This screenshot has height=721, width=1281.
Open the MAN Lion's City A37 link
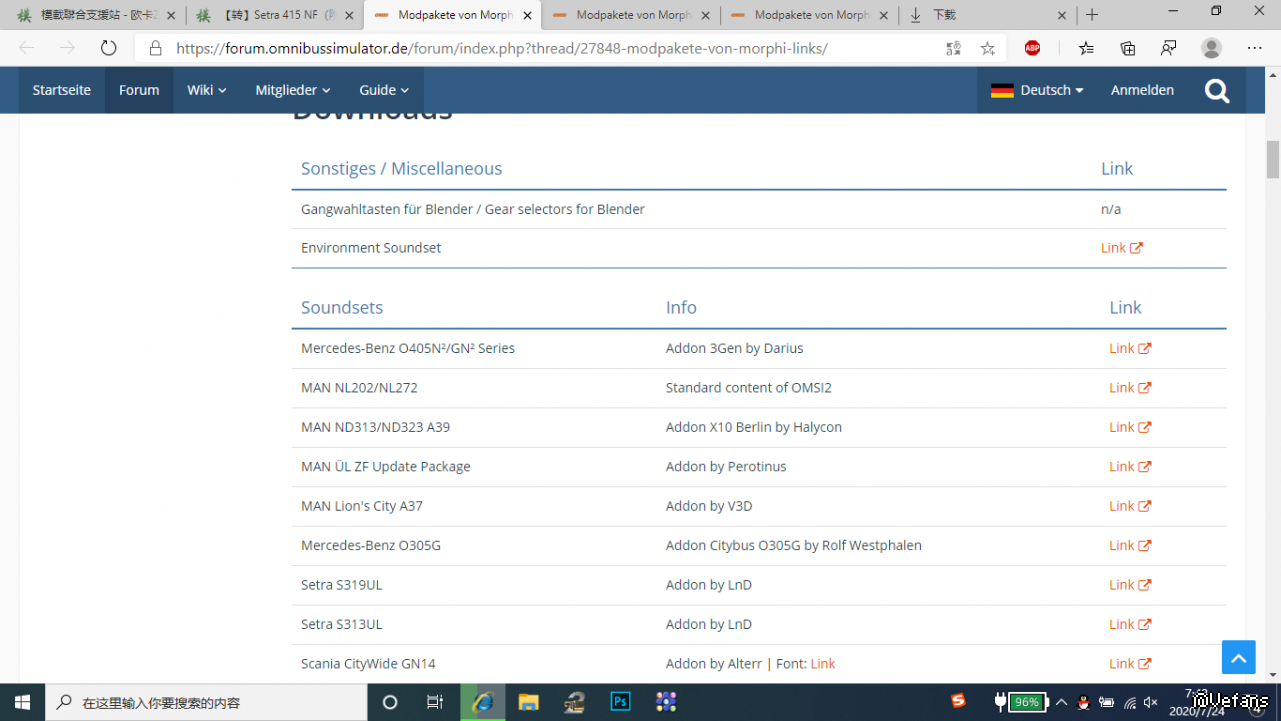1130,506
